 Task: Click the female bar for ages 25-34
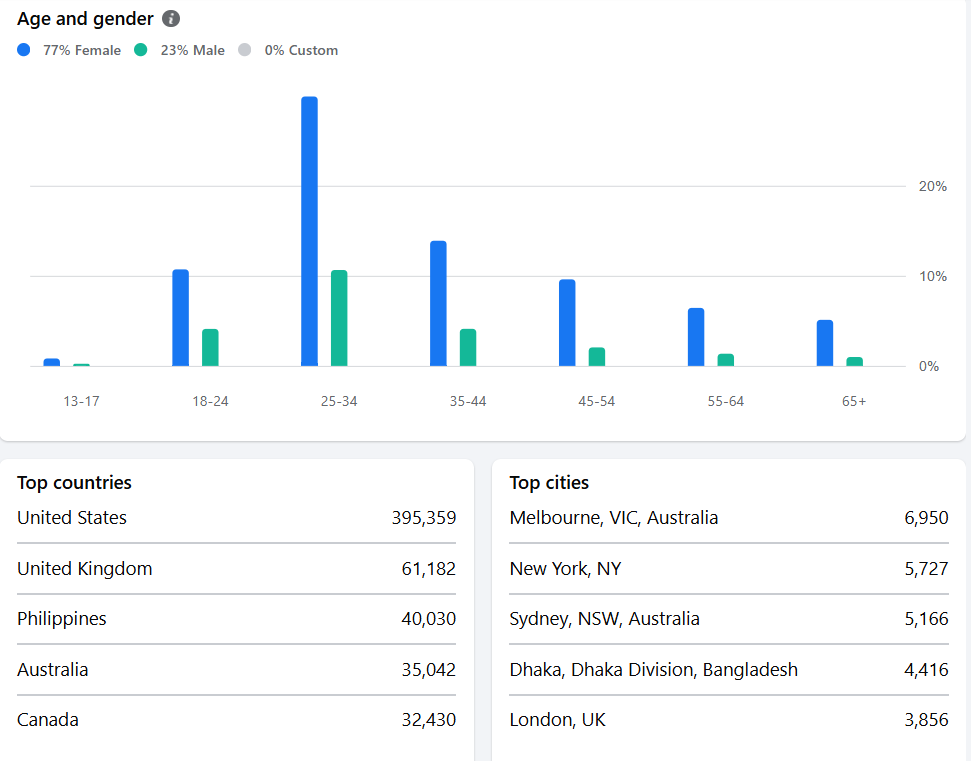310,231
